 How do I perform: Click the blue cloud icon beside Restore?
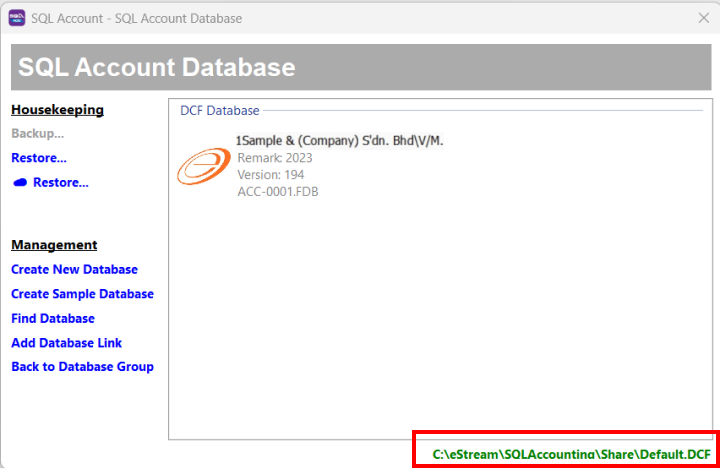click(x=20, y=183)
